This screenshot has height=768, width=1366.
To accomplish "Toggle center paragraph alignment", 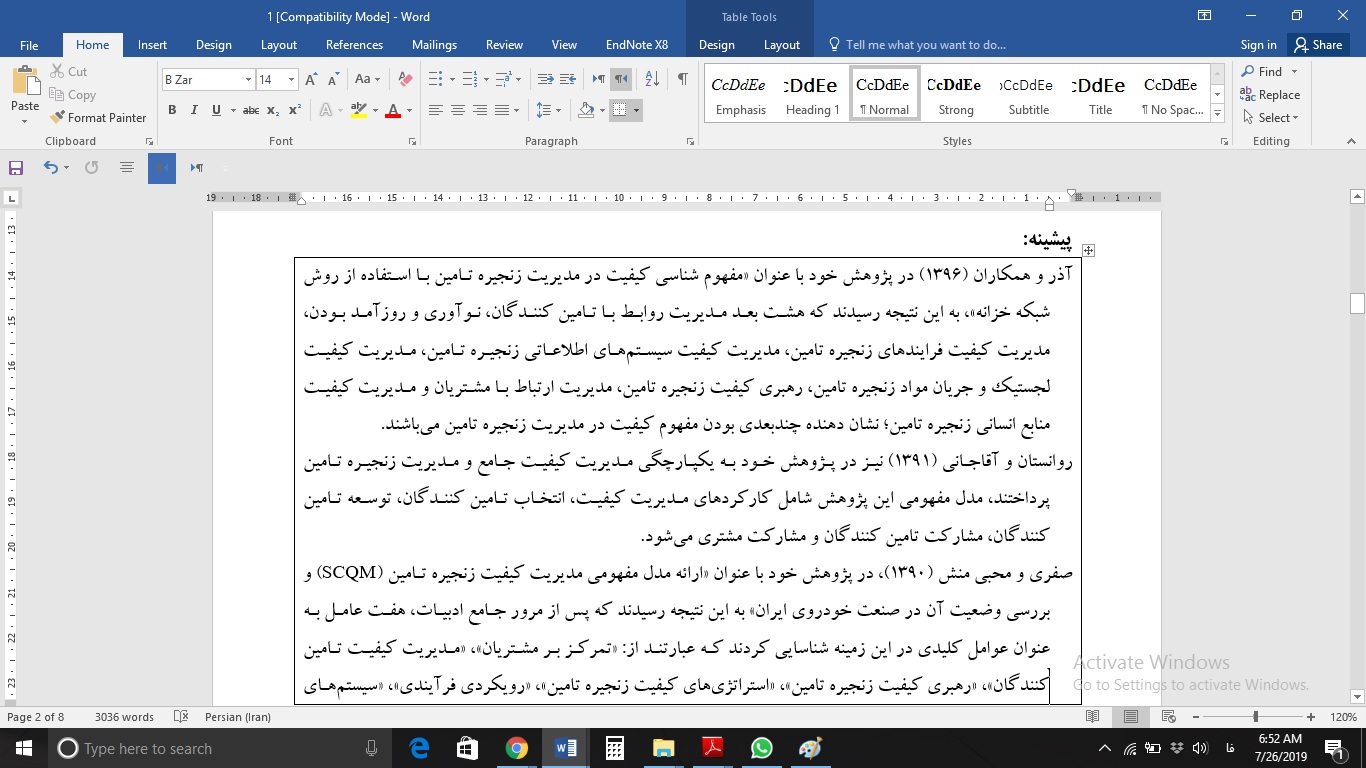I will (x=458, y=110).
